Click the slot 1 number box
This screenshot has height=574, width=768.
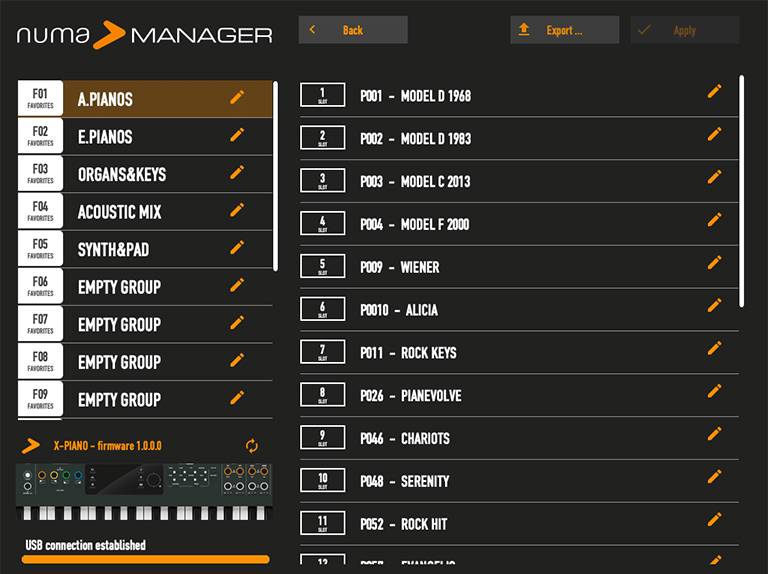322,95
